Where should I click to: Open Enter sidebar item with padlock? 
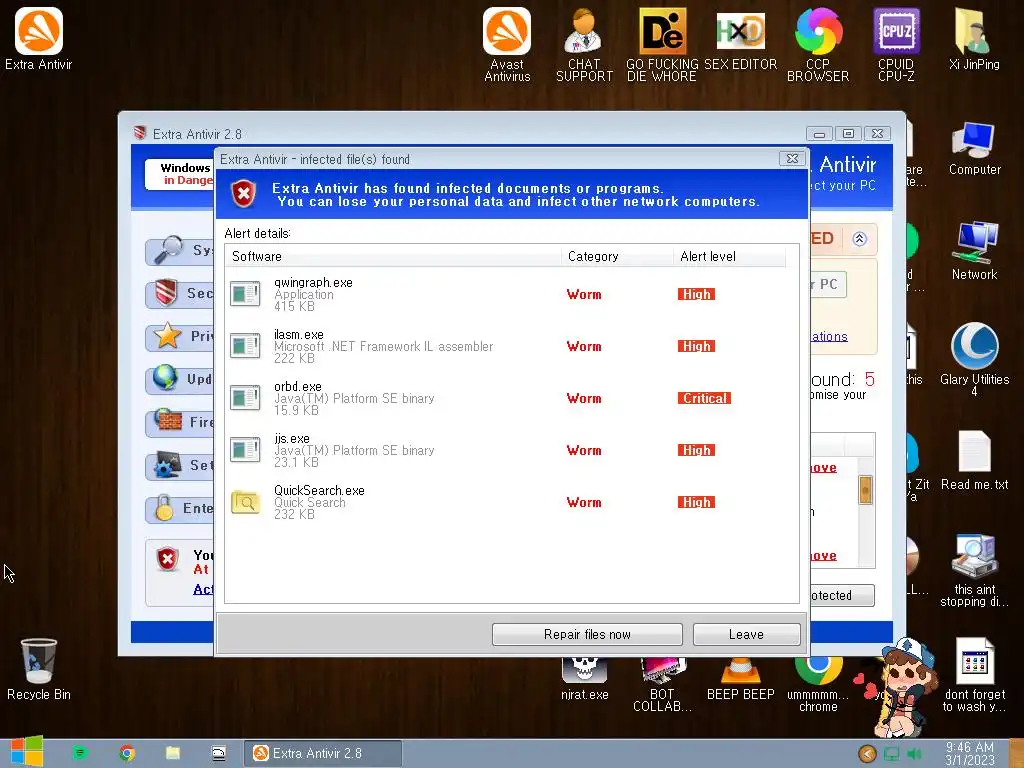tap(180, 508)
